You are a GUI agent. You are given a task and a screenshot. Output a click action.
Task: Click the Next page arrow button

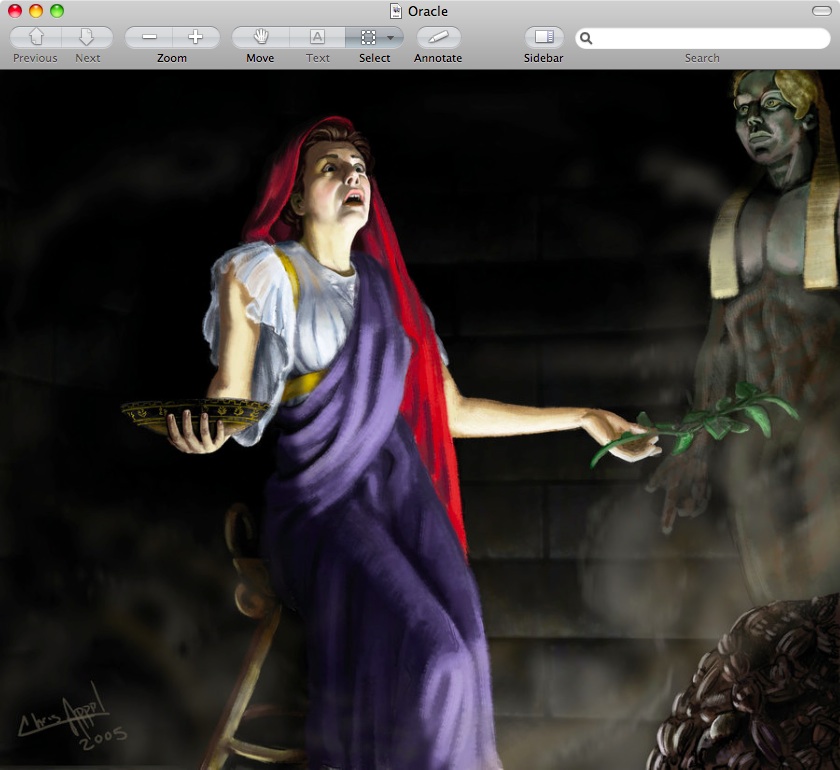(87, 37)
